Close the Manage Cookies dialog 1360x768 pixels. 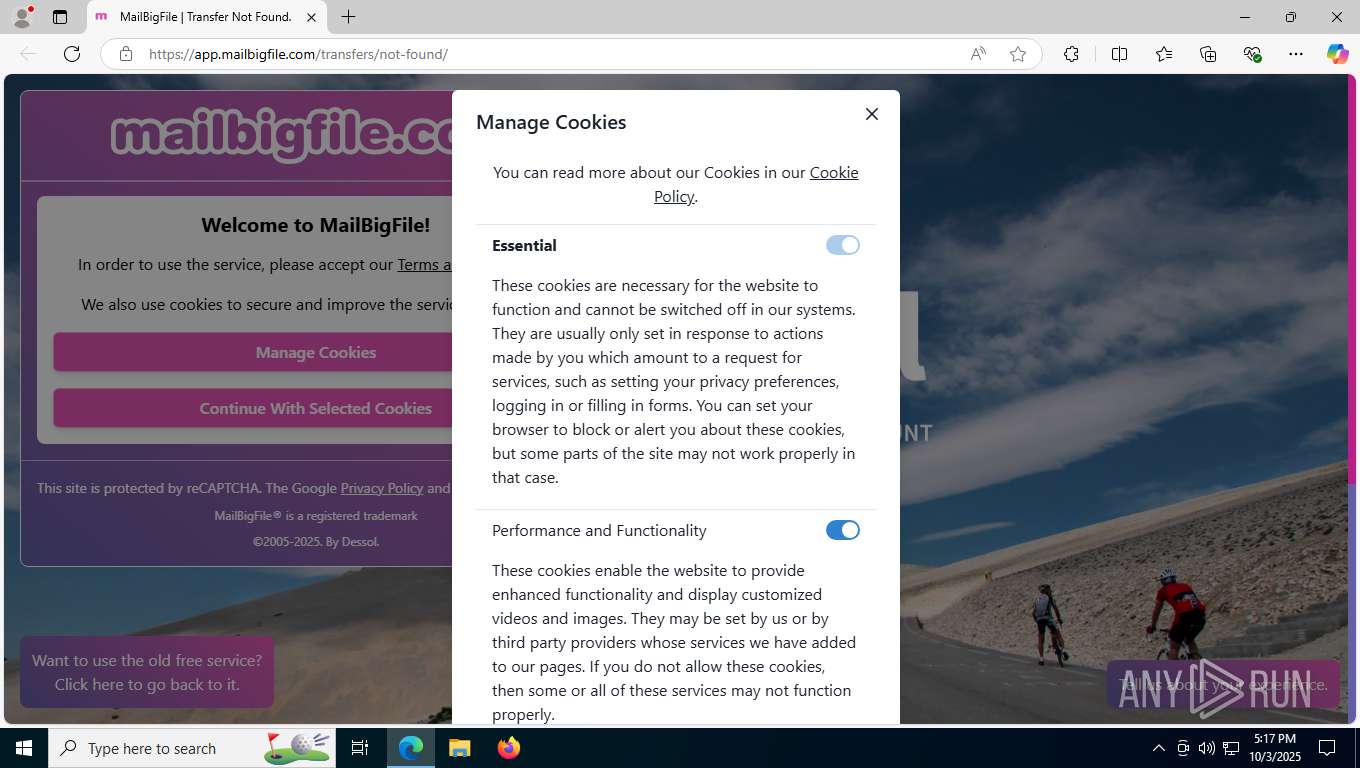pyautogui.click(x=872, y=114)
